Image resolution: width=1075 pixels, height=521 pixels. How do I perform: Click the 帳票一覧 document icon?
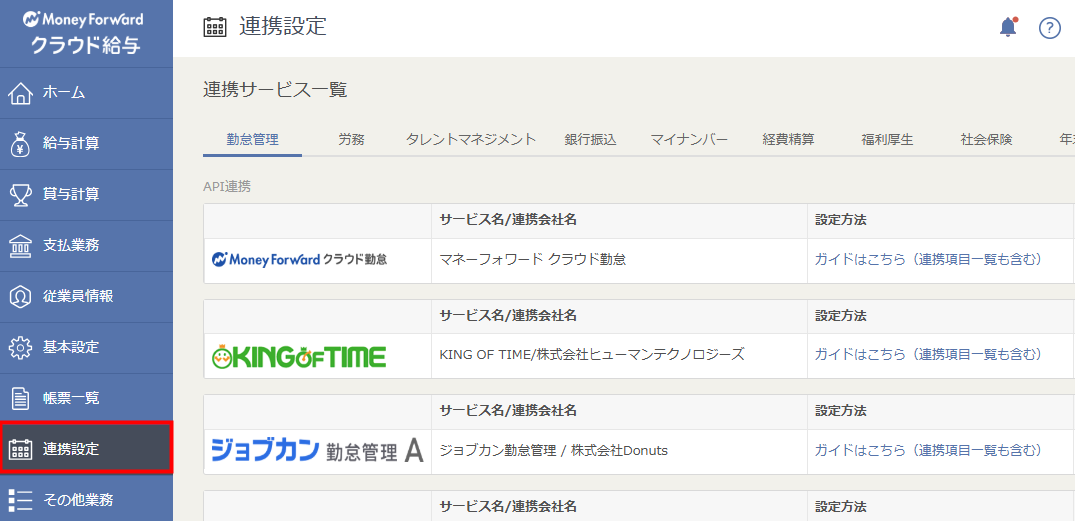[21, 398]
